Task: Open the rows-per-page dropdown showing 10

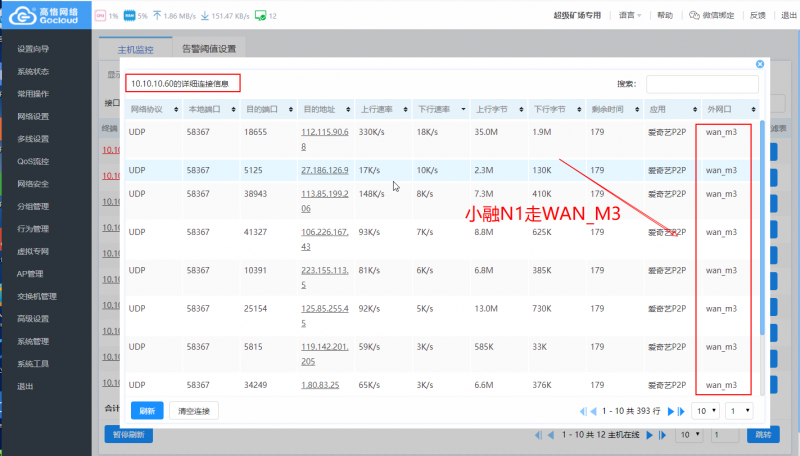Action: (707, 411)
